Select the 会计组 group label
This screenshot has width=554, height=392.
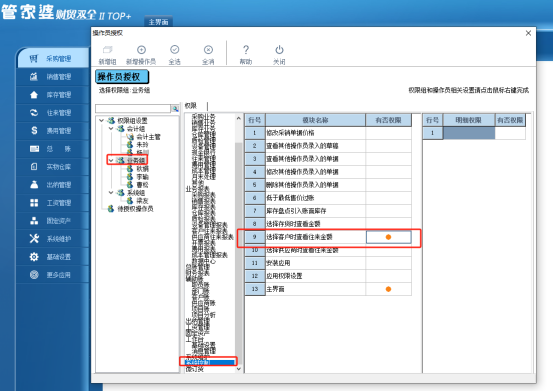(x=136, y=129)
